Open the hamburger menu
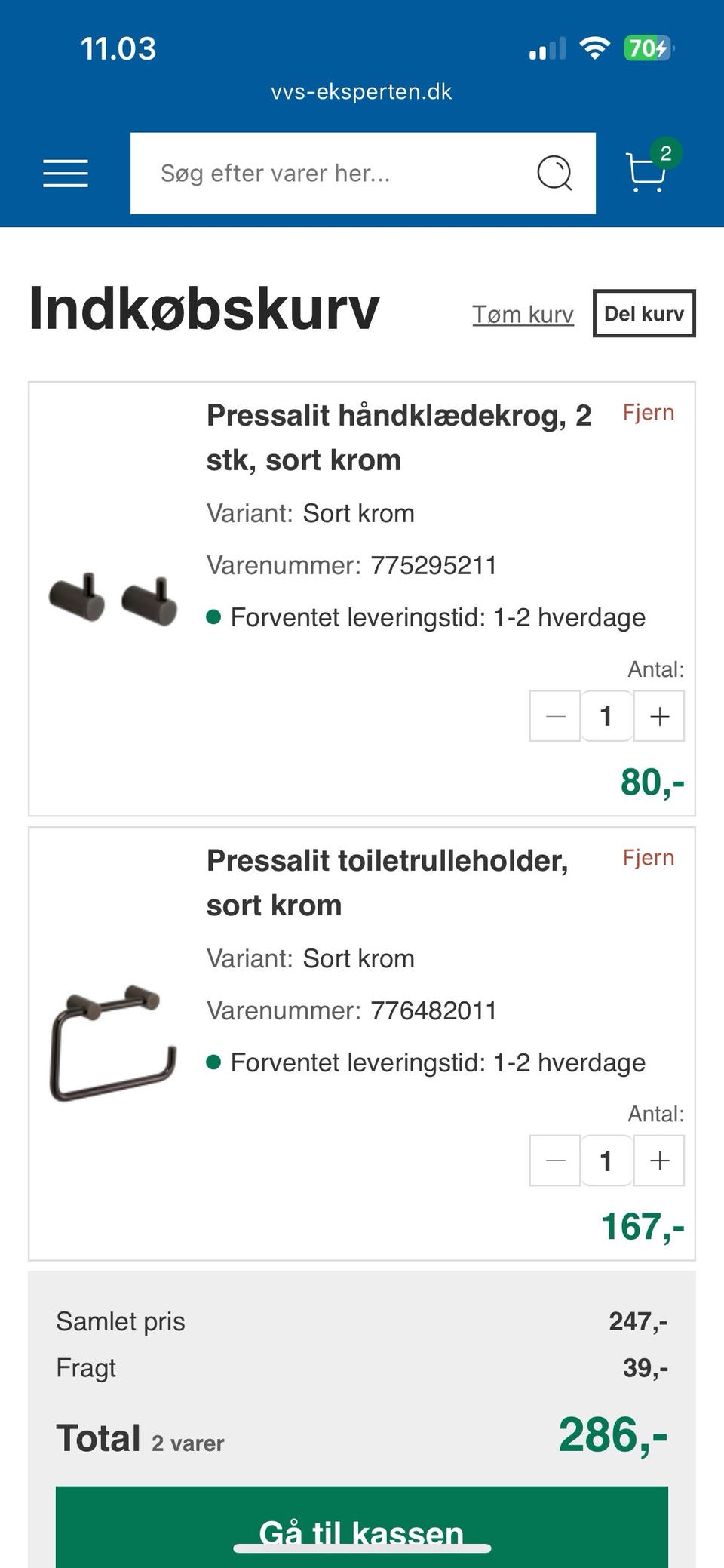 point(66,174)
